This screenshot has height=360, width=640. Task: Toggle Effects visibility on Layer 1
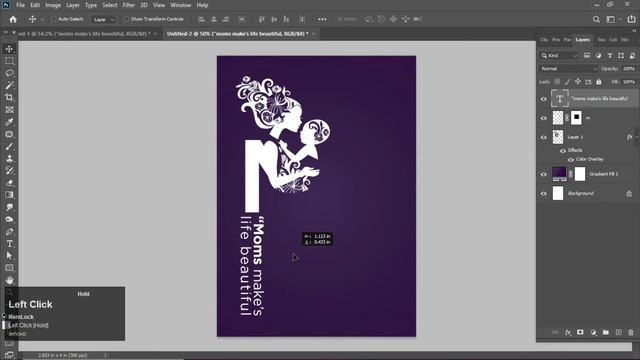click(x=563, y=151)
